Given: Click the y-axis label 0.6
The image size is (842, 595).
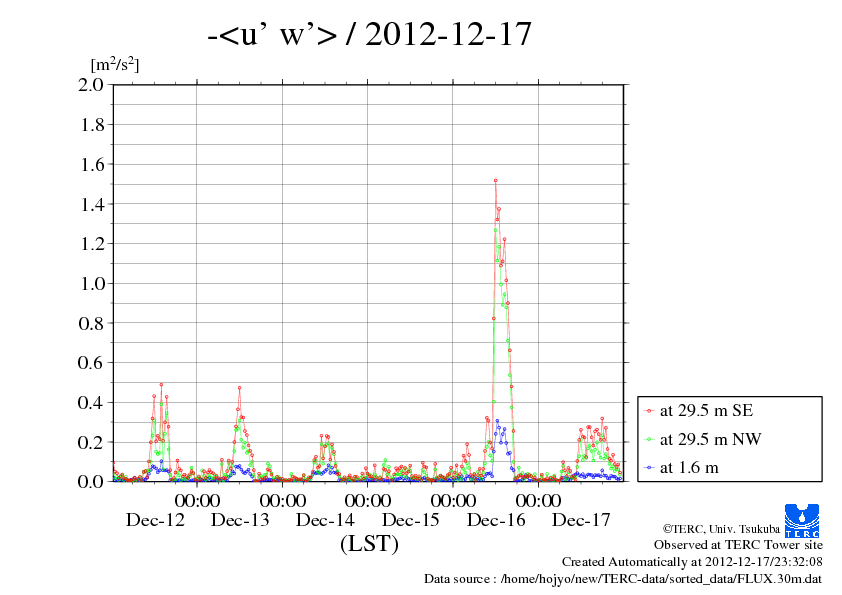Looking at the screenshot, I should click(x=91, y=363).
